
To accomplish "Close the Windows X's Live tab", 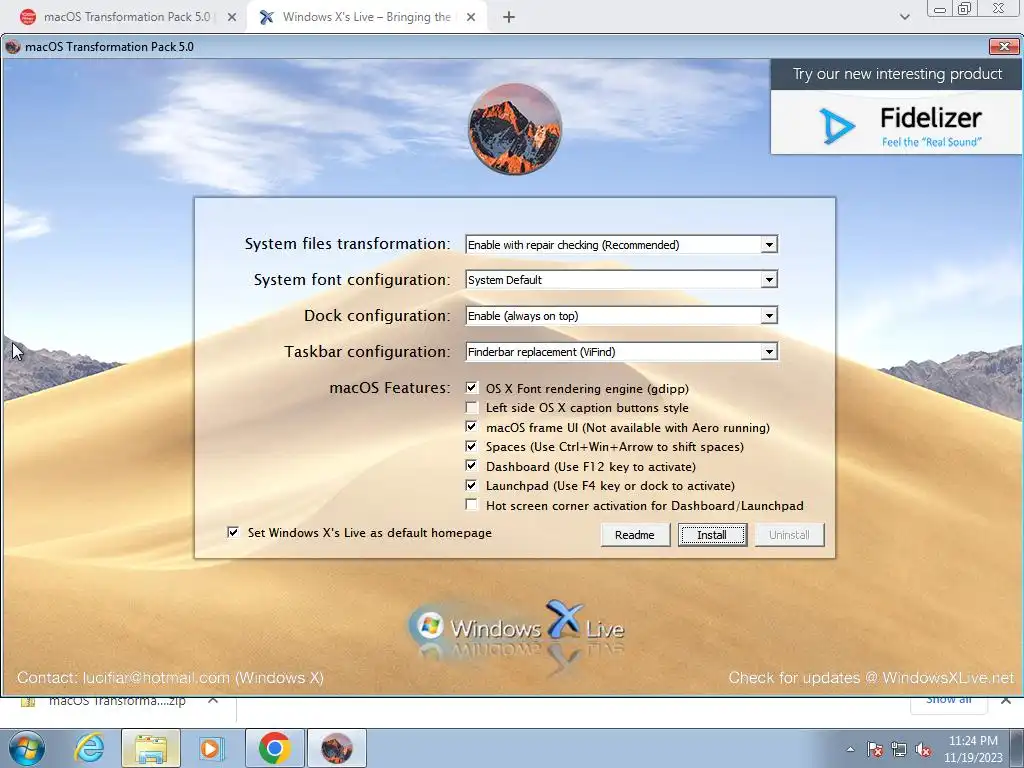I will (471, 17).
